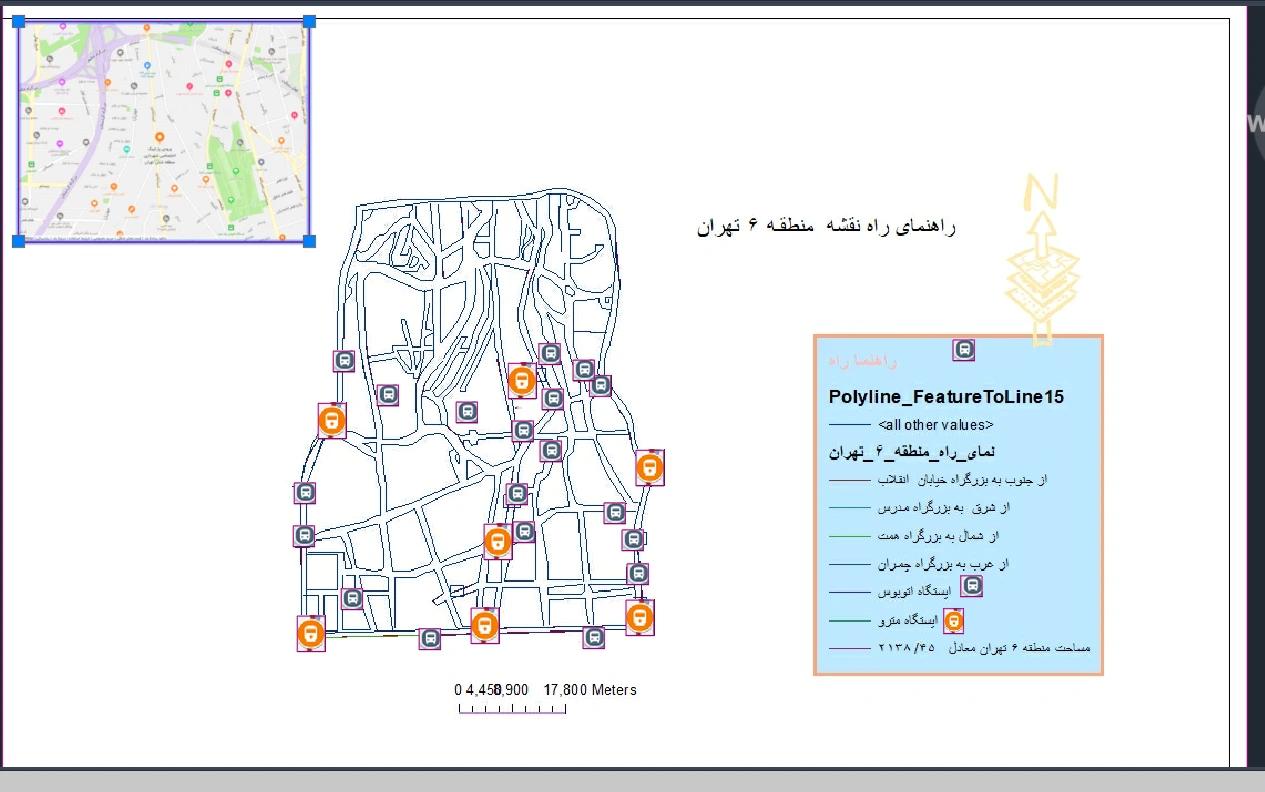Image resolution: width=1265 pixels, height=792 pixels.
Task: Click the scale bar in Meters
Action: tap(512, 708)
